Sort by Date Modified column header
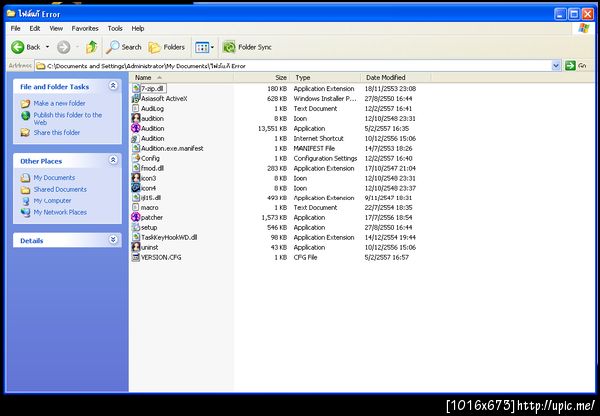This screenshot has height=416, width=600. [396, 77]
